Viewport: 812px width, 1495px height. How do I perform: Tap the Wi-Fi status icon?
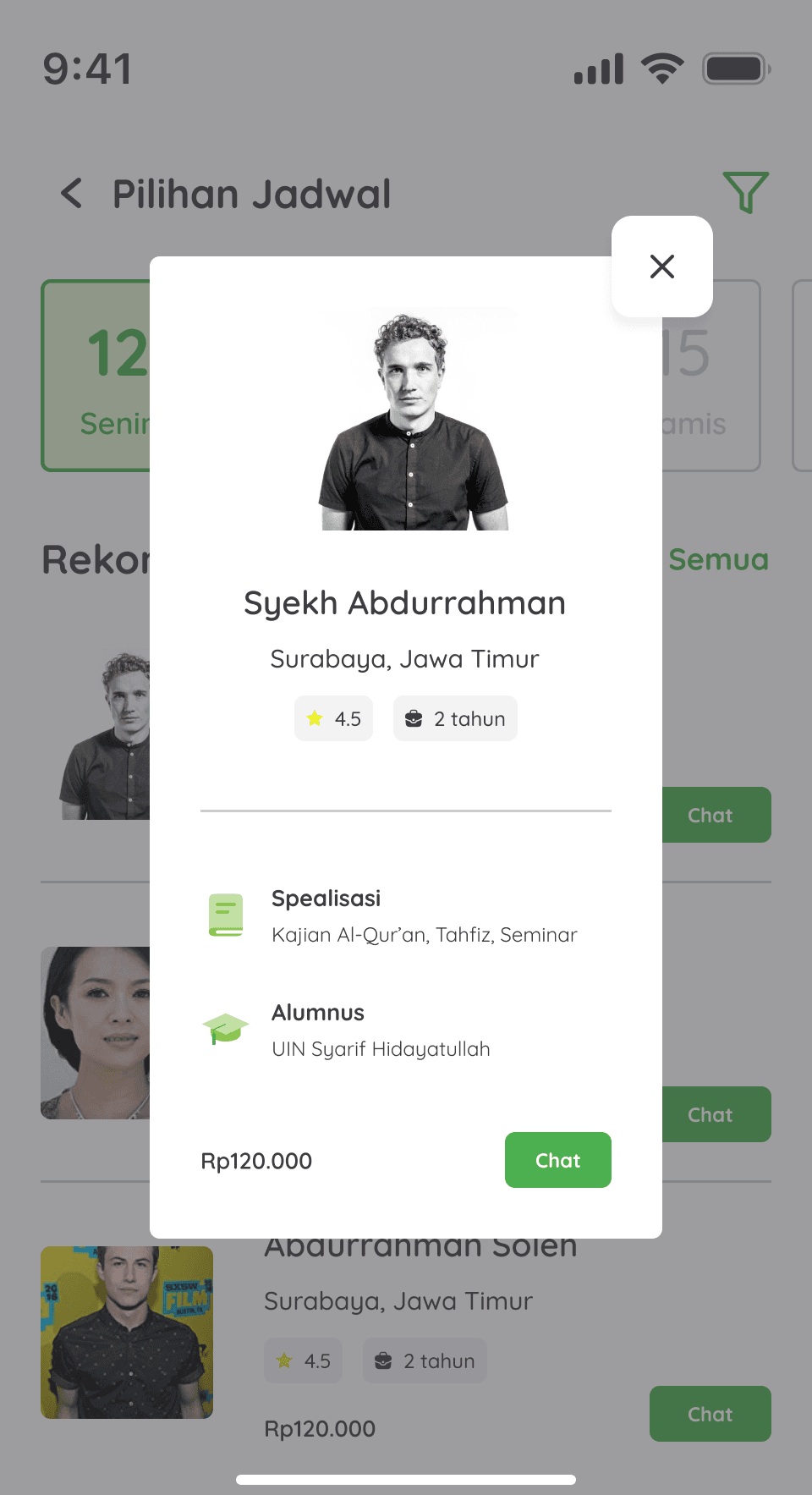[x=662, y=69]
